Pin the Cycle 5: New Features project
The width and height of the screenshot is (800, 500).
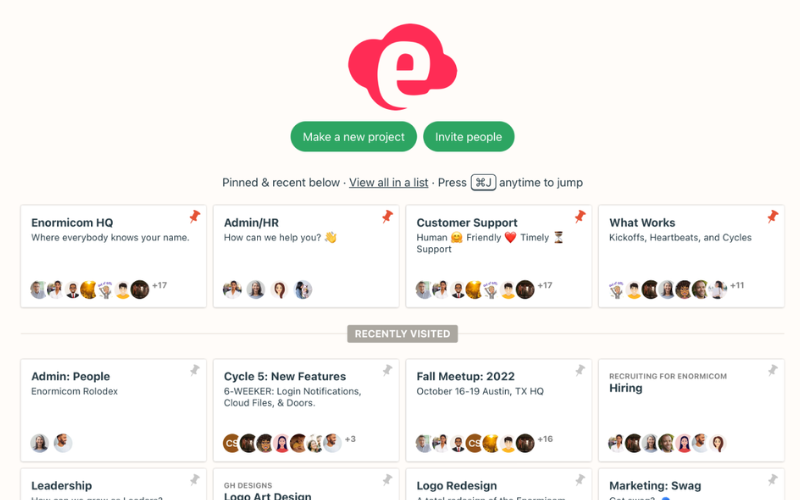388,370
